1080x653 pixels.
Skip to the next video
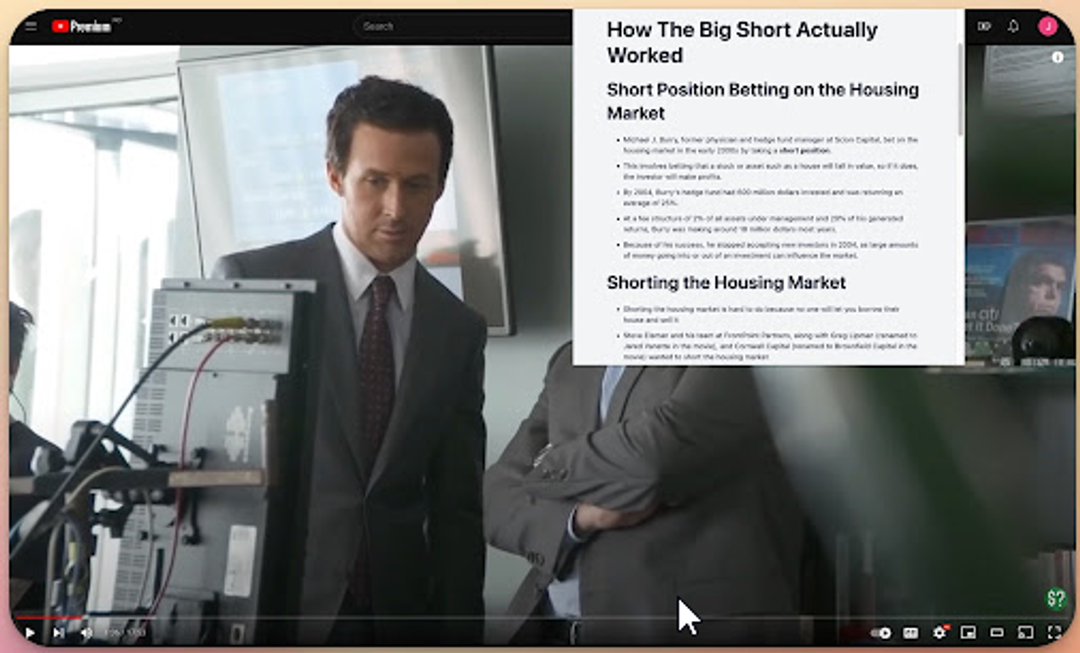point(58,632)
